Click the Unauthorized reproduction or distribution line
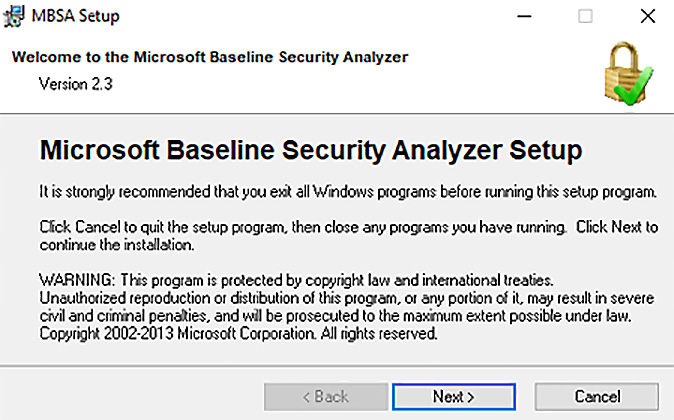The height and width of the screenshot is (420, 674). coord(347,298)
